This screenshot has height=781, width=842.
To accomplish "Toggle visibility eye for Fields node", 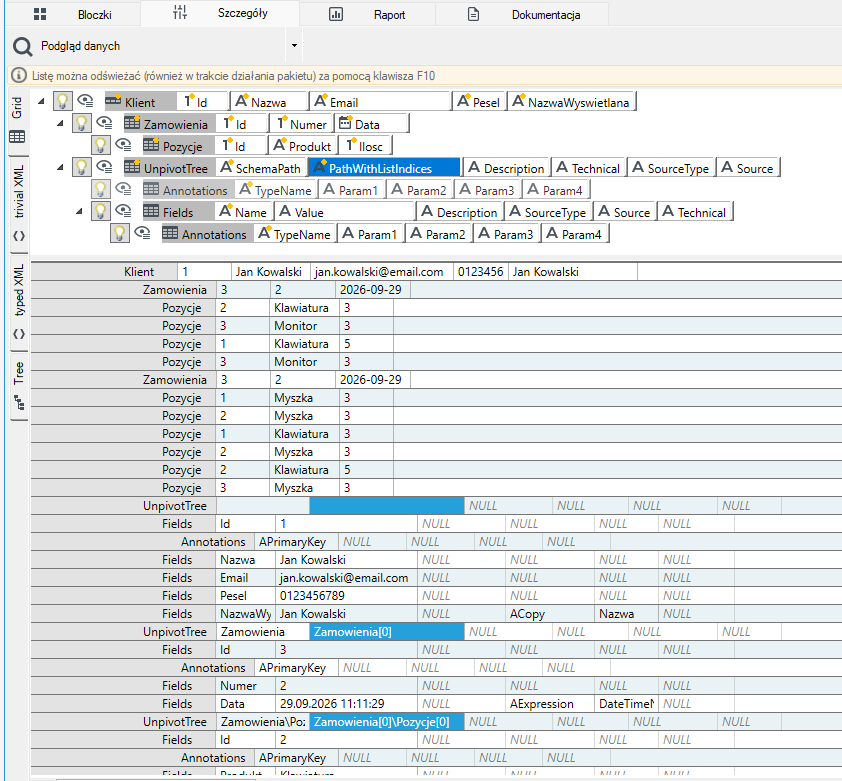I will point(124,211).
